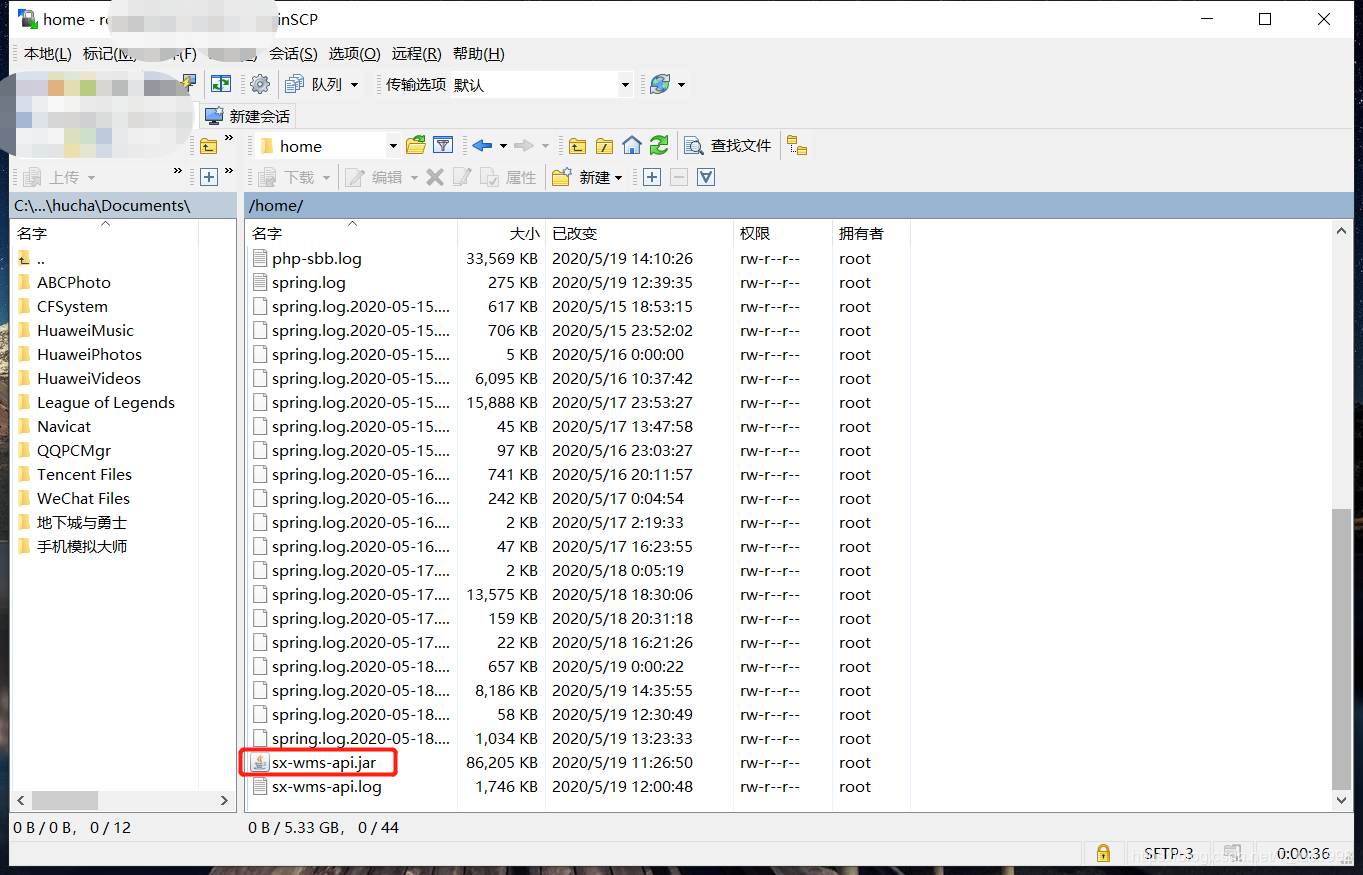Select the local CFSystem folder
This screenshot has width=1363, height=875.
pyautogui.click(x=72, y=306)
